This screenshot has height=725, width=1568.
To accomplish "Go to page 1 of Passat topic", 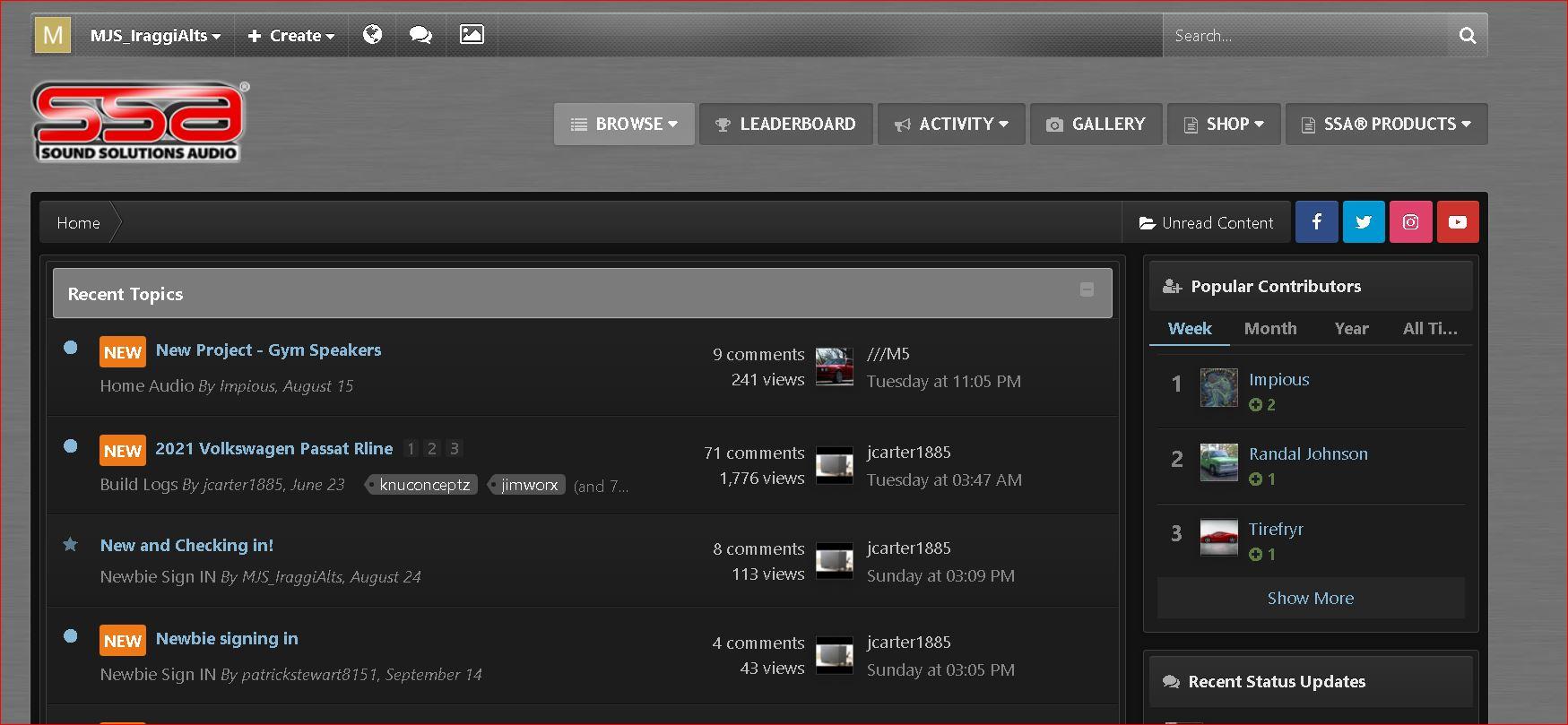I will click(x=411, y=448).
